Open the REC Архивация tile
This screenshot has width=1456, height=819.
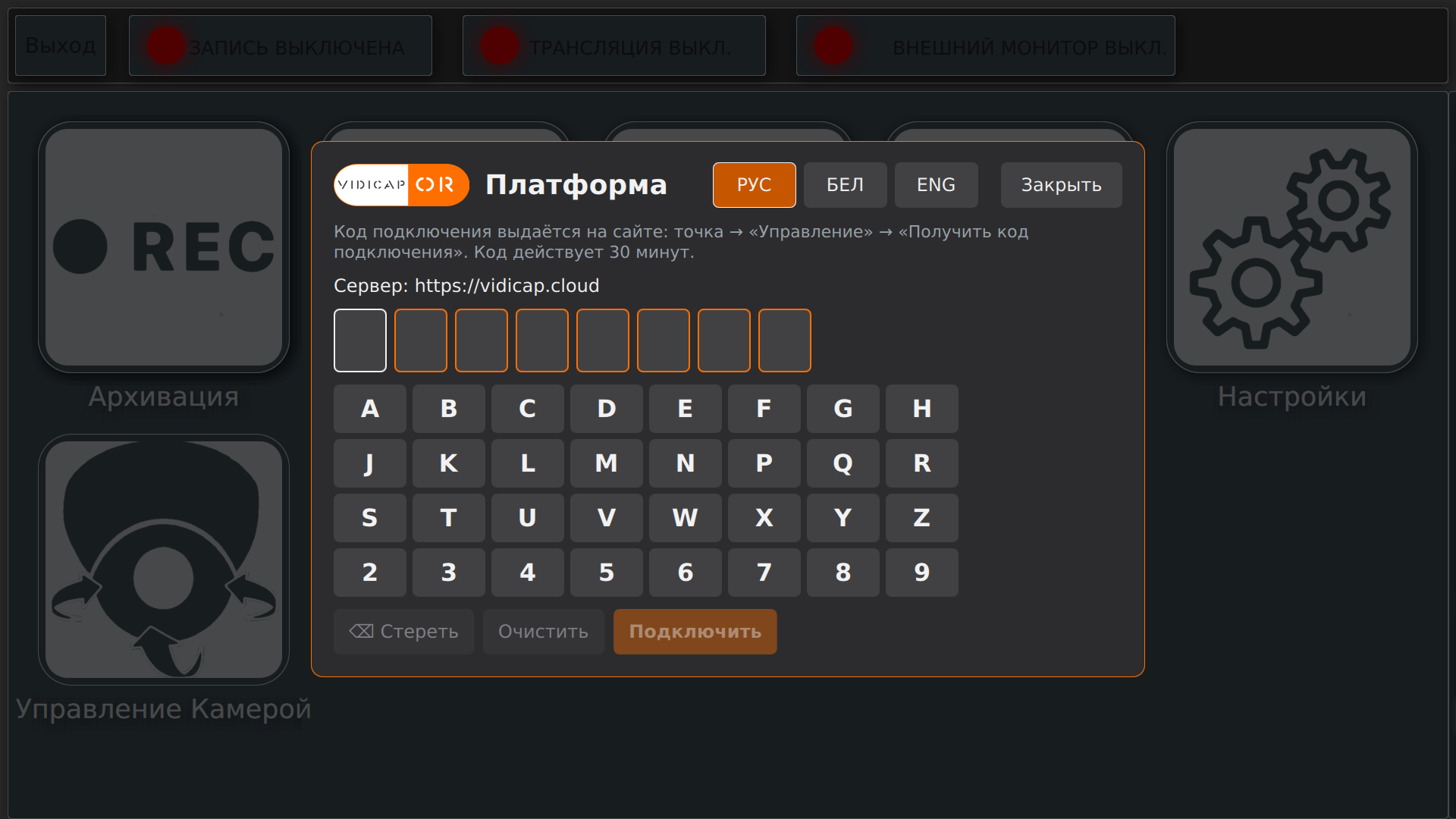(x=164, y=247)
